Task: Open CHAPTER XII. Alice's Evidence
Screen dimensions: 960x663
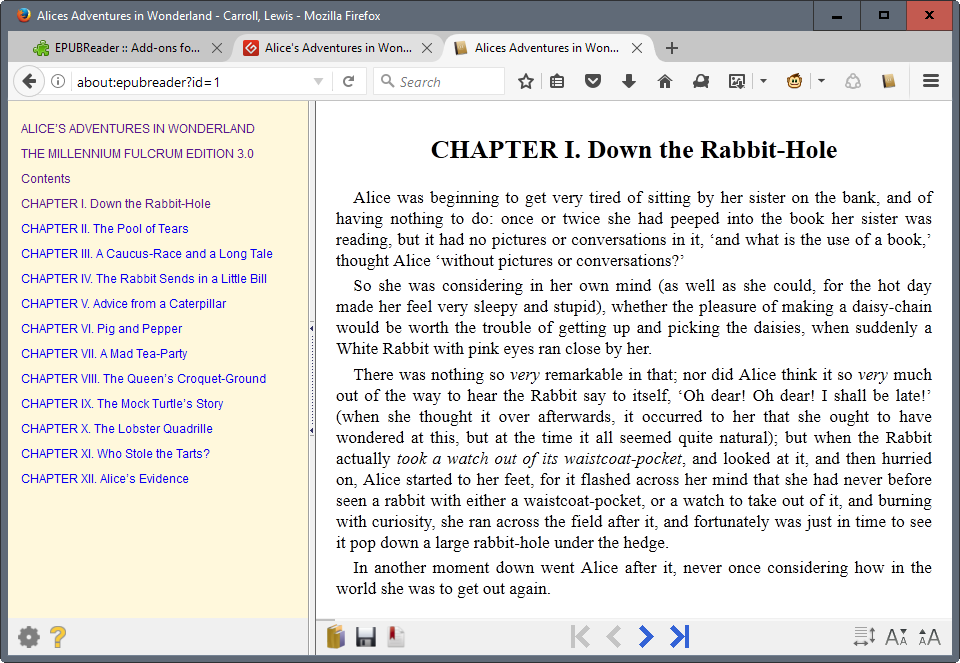Action: (x=105, y=479)
